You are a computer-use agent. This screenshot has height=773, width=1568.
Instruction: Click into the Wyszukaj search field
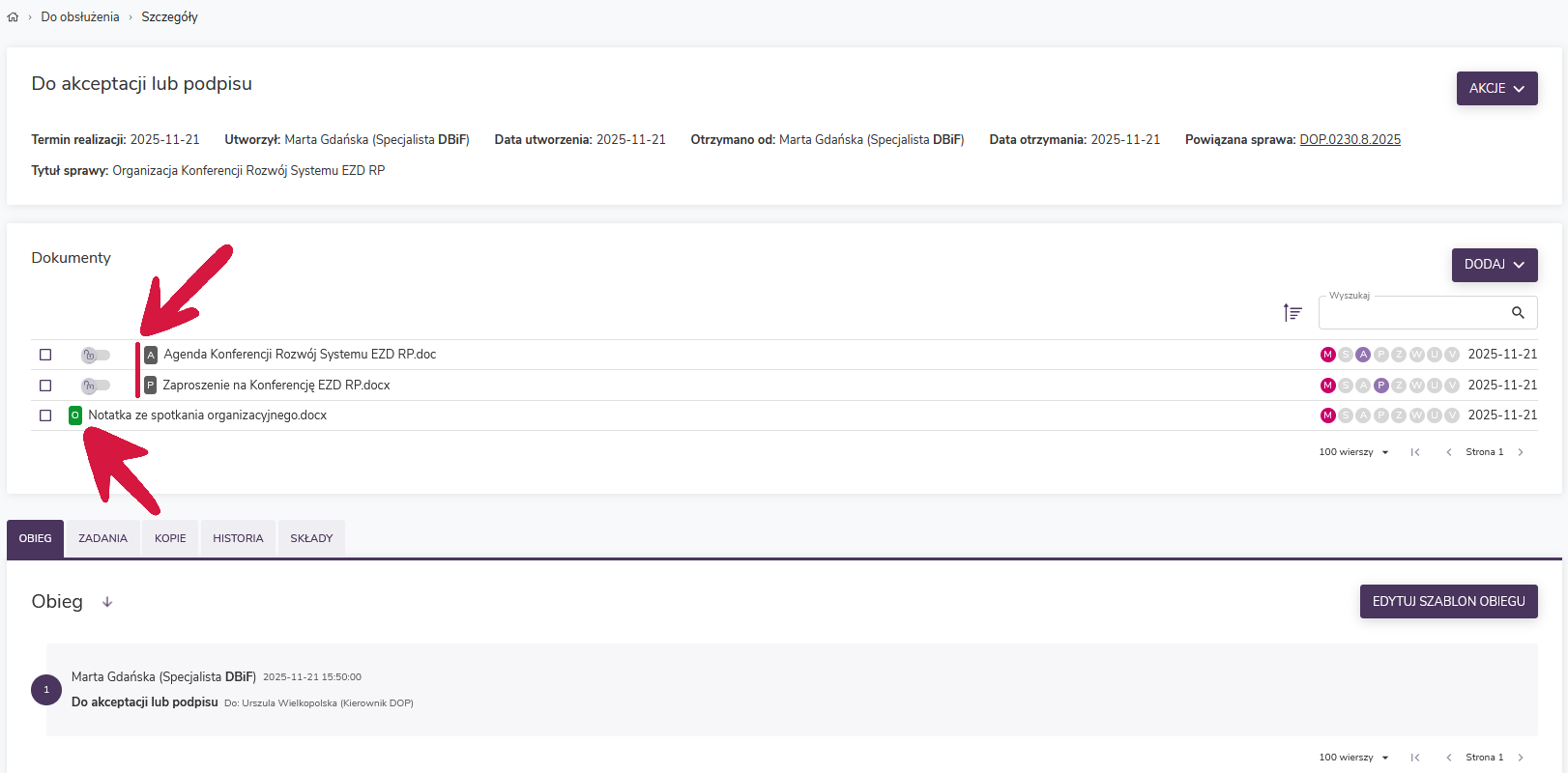tap(1411, 313)
